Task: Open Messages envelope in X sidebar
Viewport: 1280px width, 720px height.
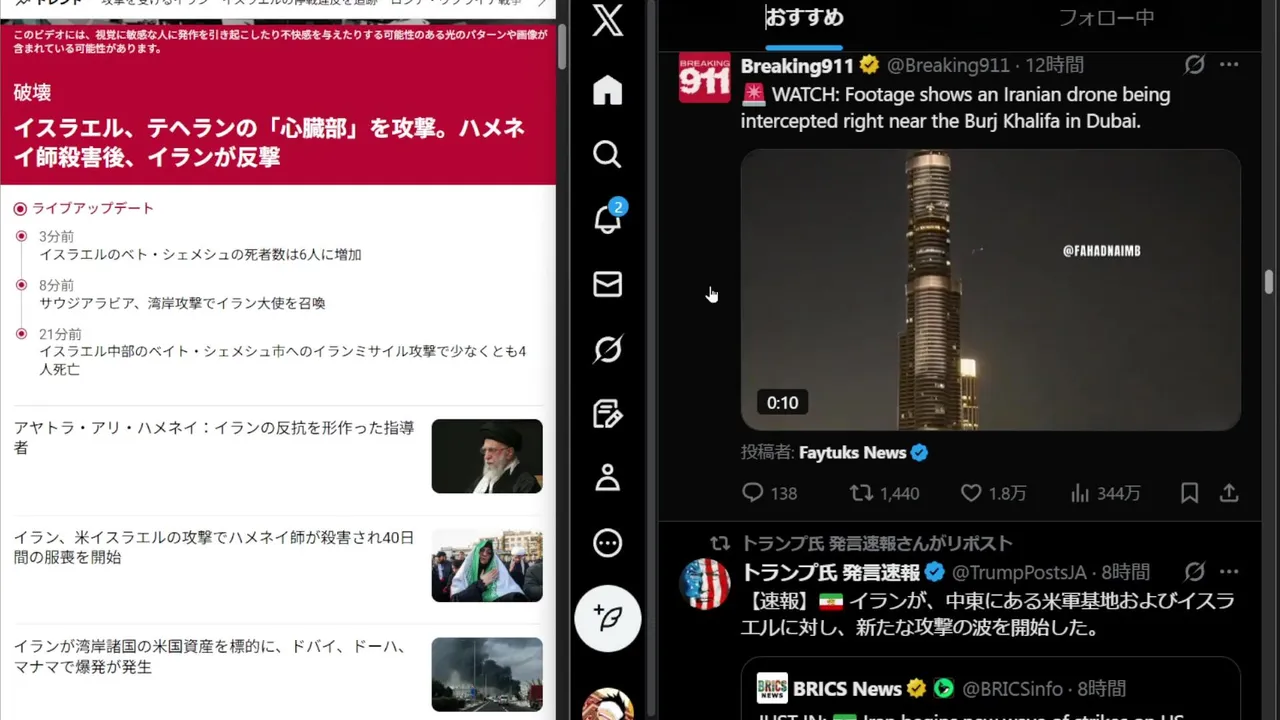Action: (x=608, y=284)
